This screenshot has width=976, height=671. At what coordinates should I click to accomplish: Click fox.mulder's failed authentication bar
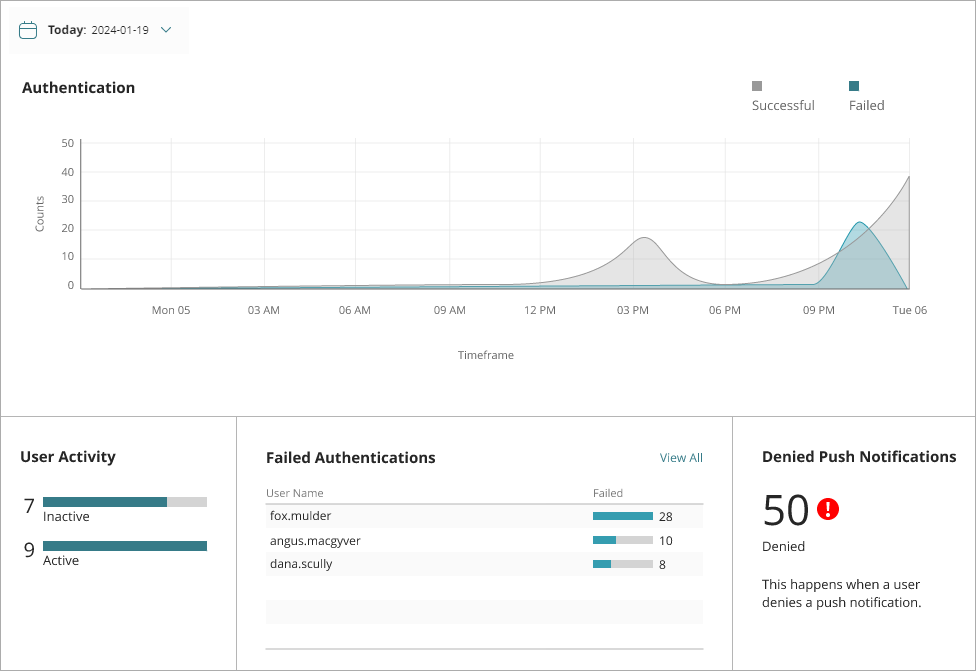point(622,516)
